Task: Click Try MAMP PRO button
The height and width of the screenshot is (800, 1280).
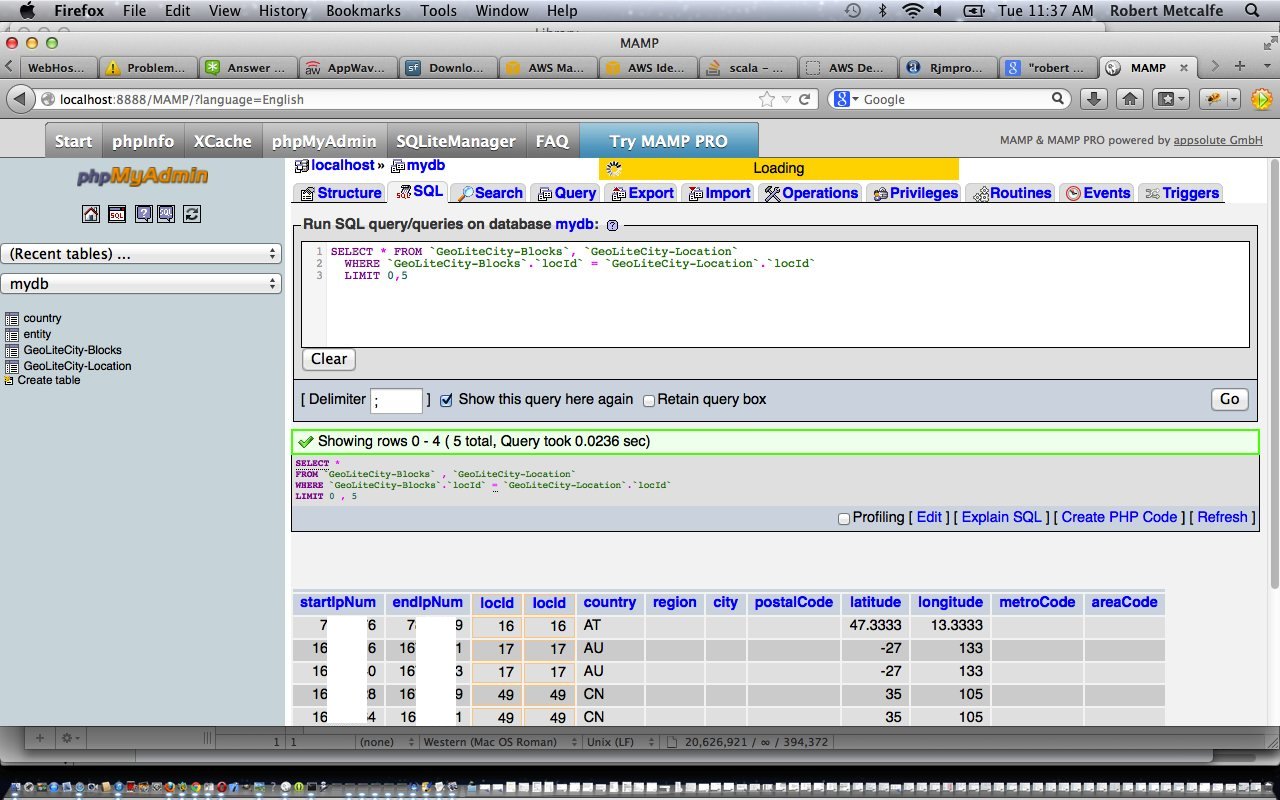Action: pos(668,141)
